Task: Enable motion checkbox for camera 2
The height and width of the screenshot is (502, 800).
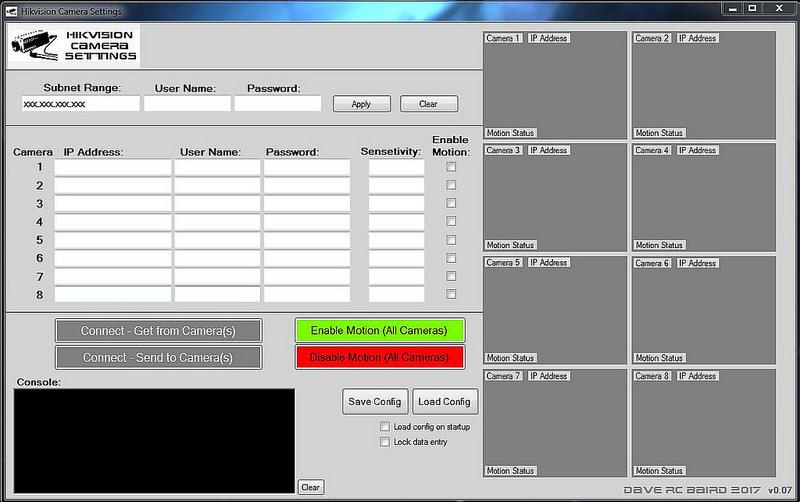Action: point(451,185)
